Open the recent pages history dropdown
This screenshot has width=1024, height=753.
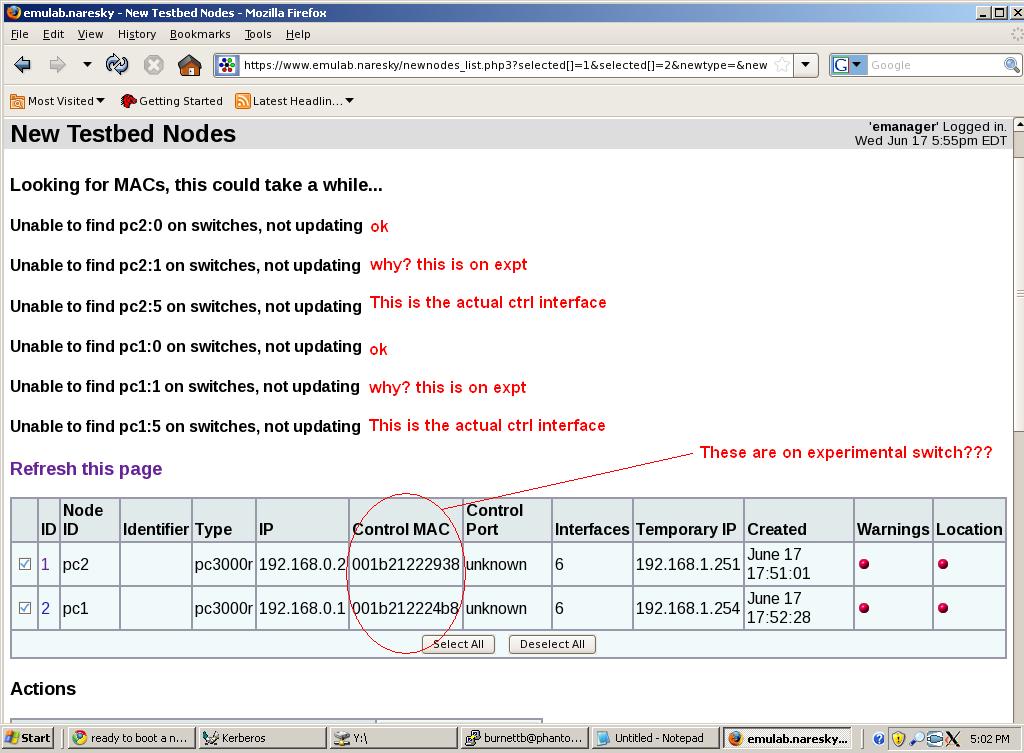[x=87, y=65]
